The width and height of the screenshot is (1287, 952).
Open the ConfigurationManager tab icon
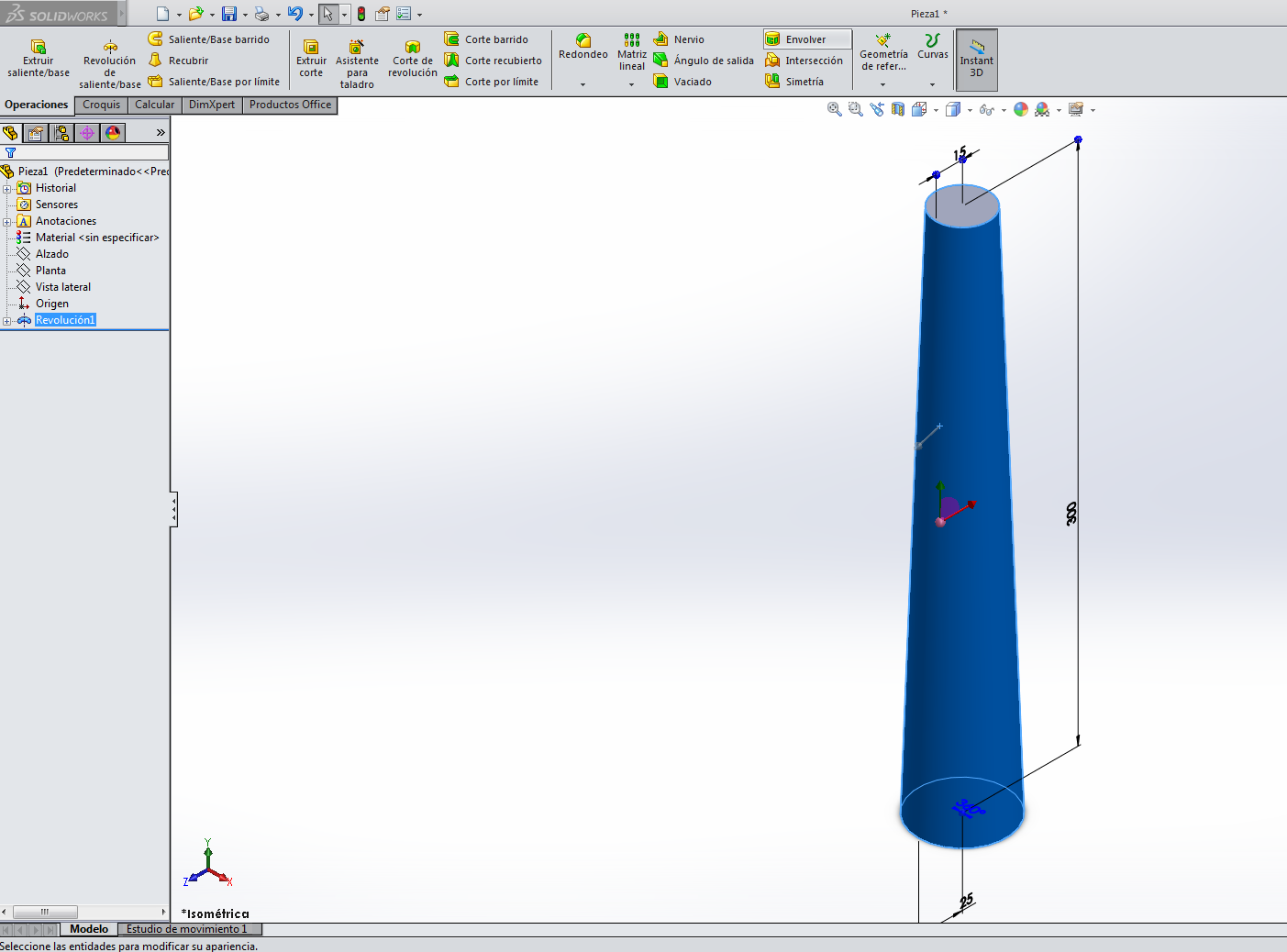61,133
